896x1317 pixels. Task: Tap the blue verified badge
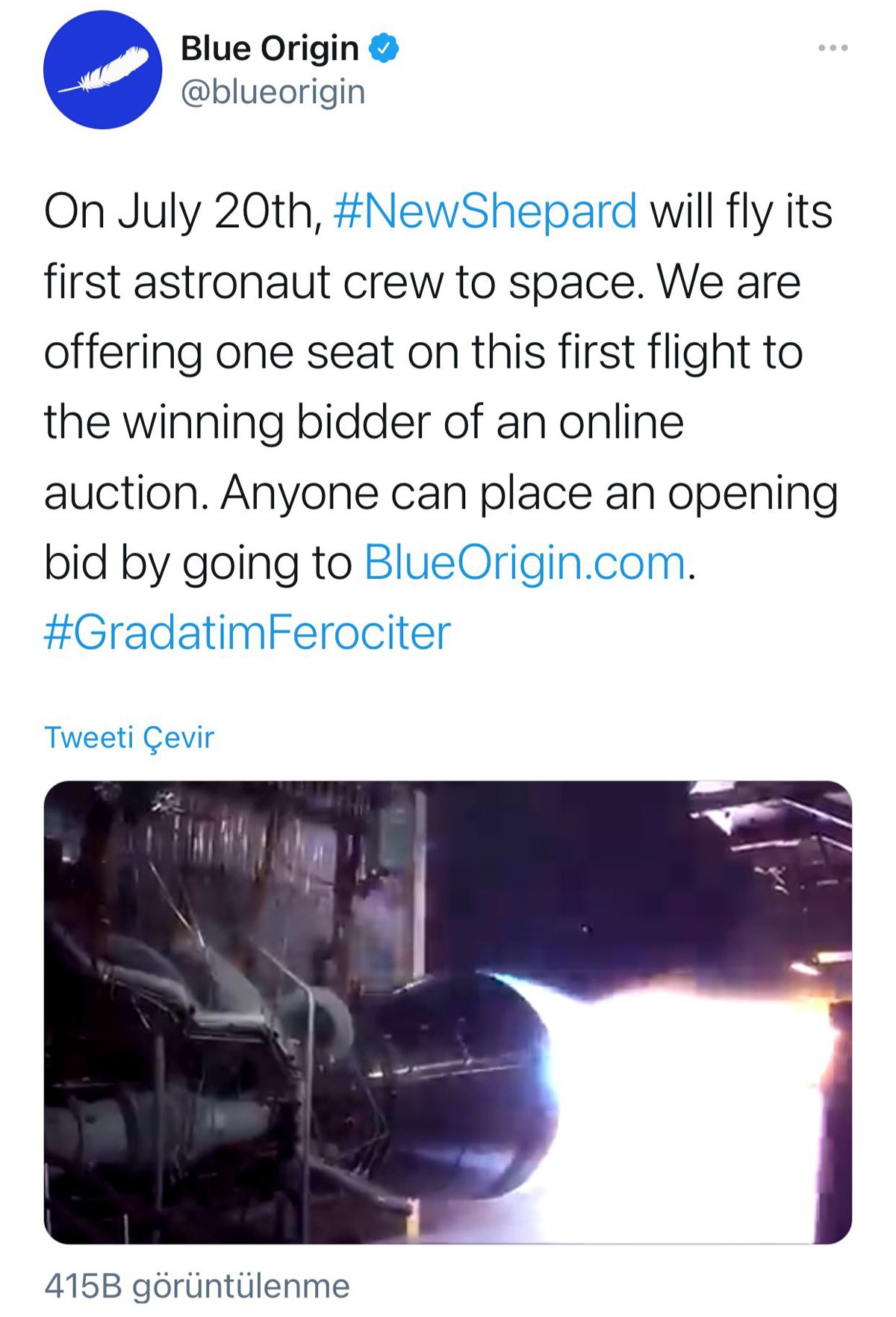pyautogui.click(x=385, y=49)
